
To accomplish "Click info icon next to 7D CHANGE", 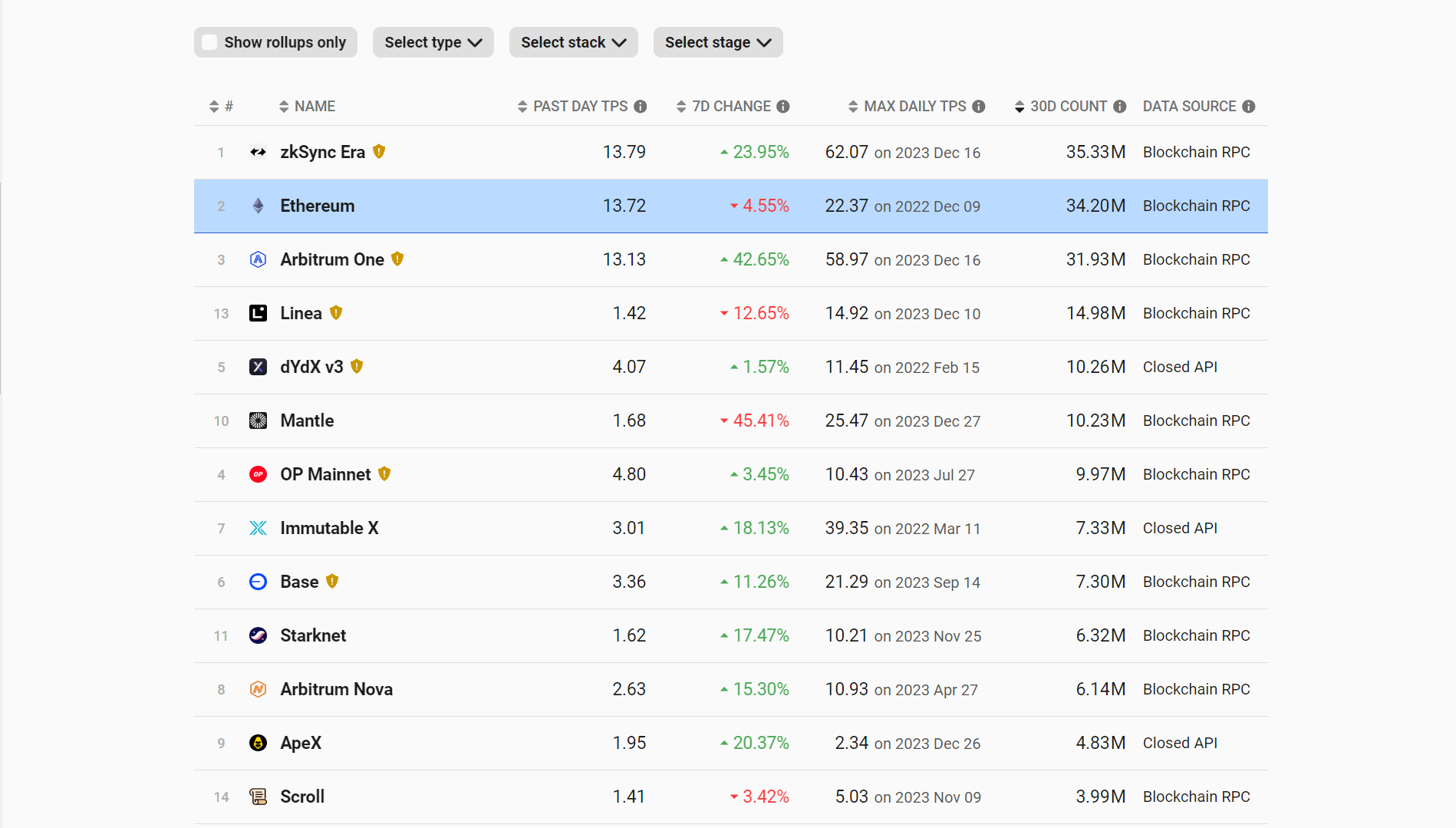I will [783, 107].
